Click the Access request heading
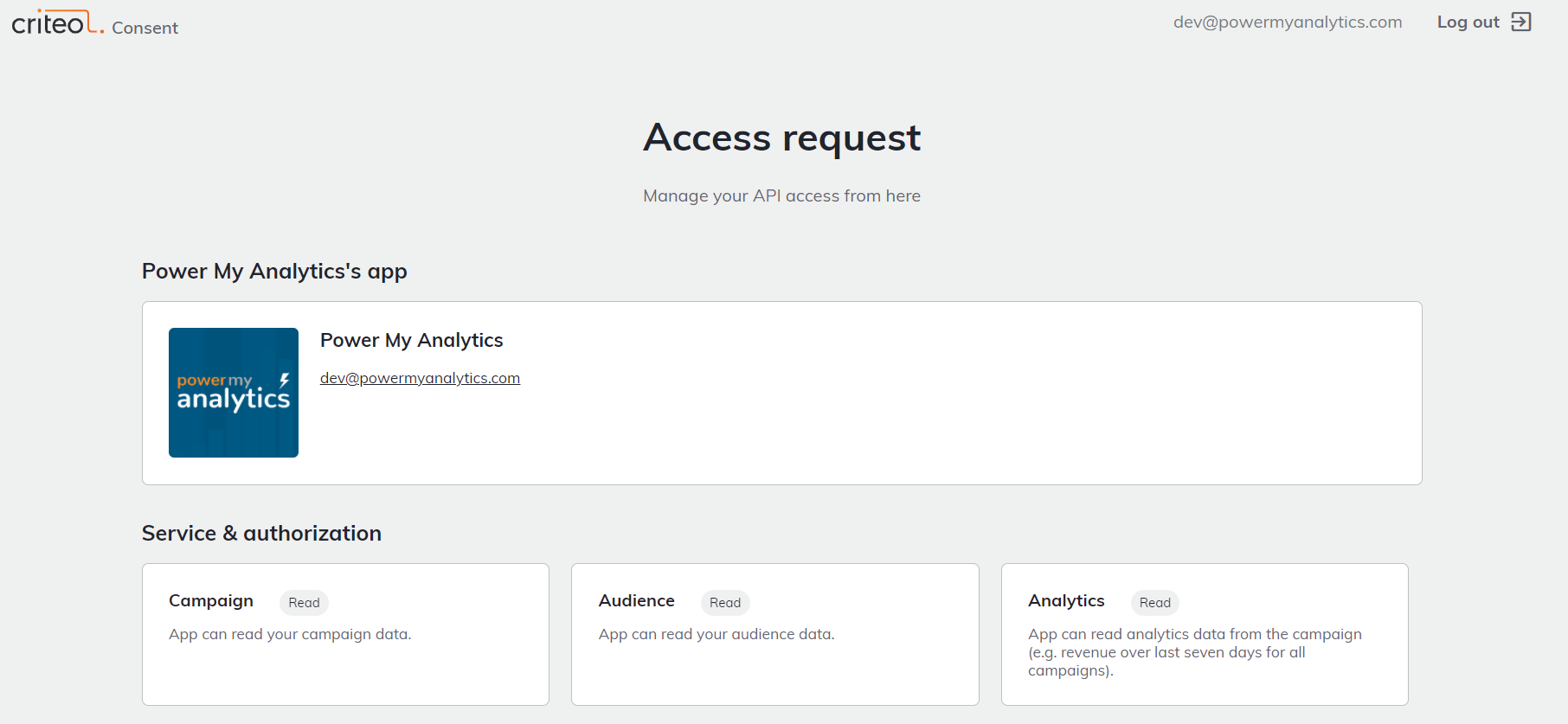The width and height of the screenshot is (1568, 724). (782, 138)
